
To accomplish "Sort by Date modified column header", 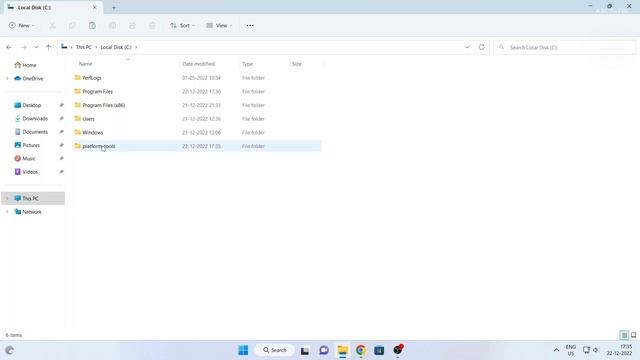I will (198, 64).
